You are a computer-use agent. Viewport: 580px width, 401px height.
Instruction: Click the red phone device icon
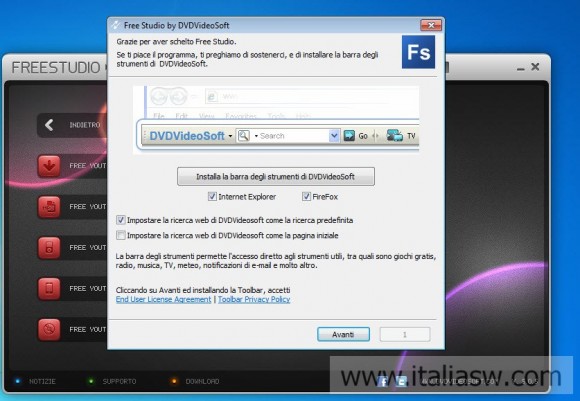pos(49,289)
